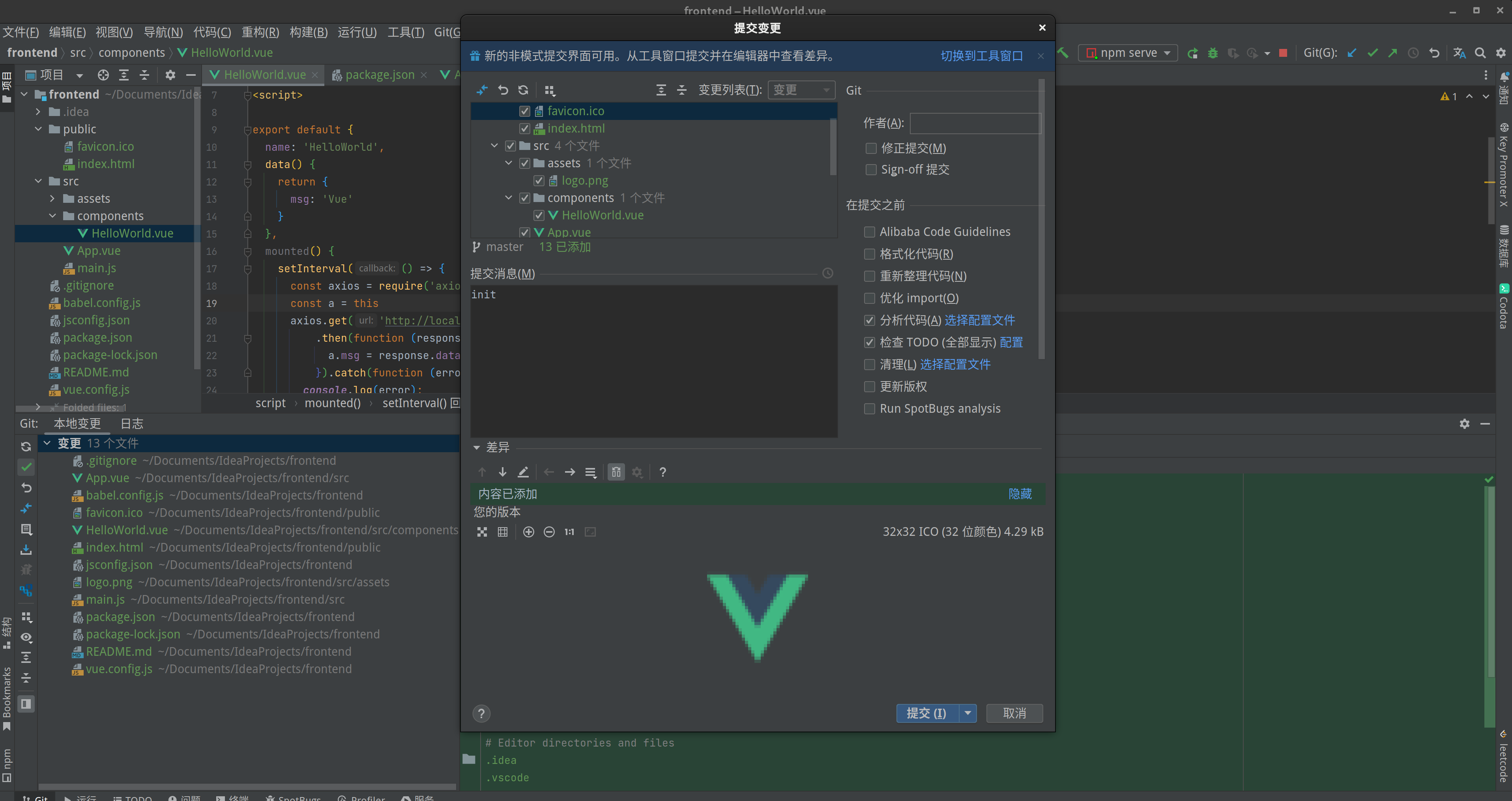Click the 提交 (I) commit button
Image resolution: width=1512 pixels, height=801 pixels.
coord(927,713)
